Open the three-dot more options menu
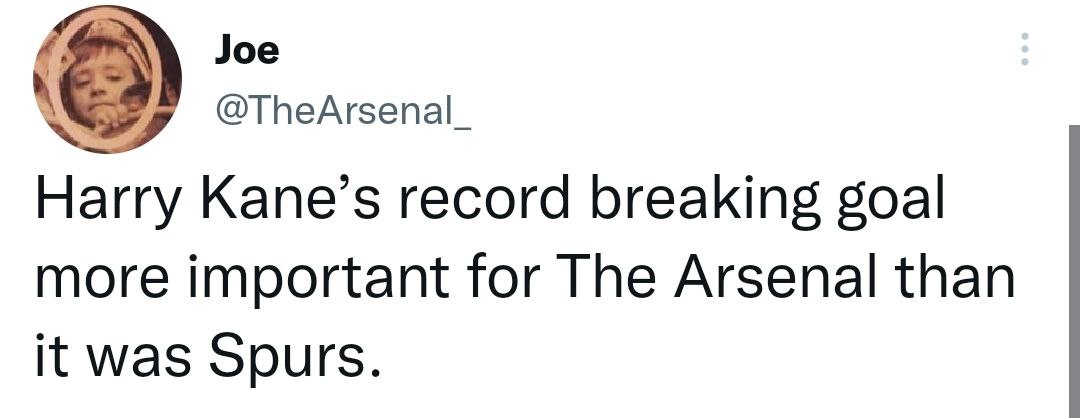Screen dimensions: 1080x418 coord(1022,49)
